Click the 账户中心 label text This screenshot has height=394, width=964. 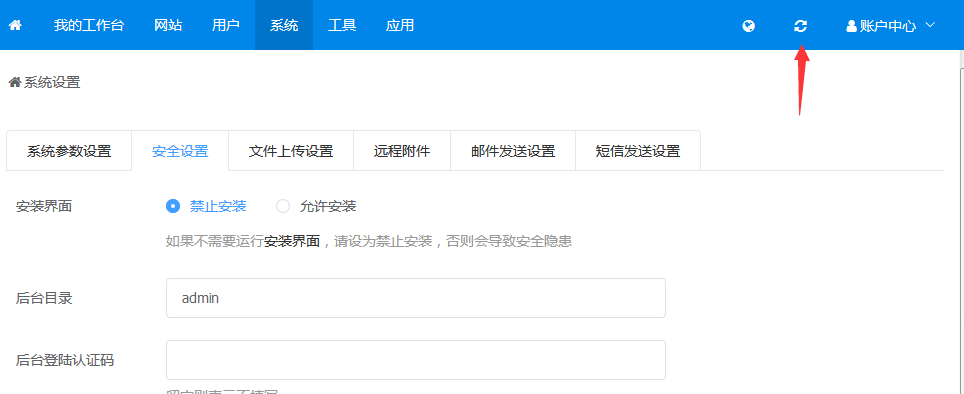[888, 26]
